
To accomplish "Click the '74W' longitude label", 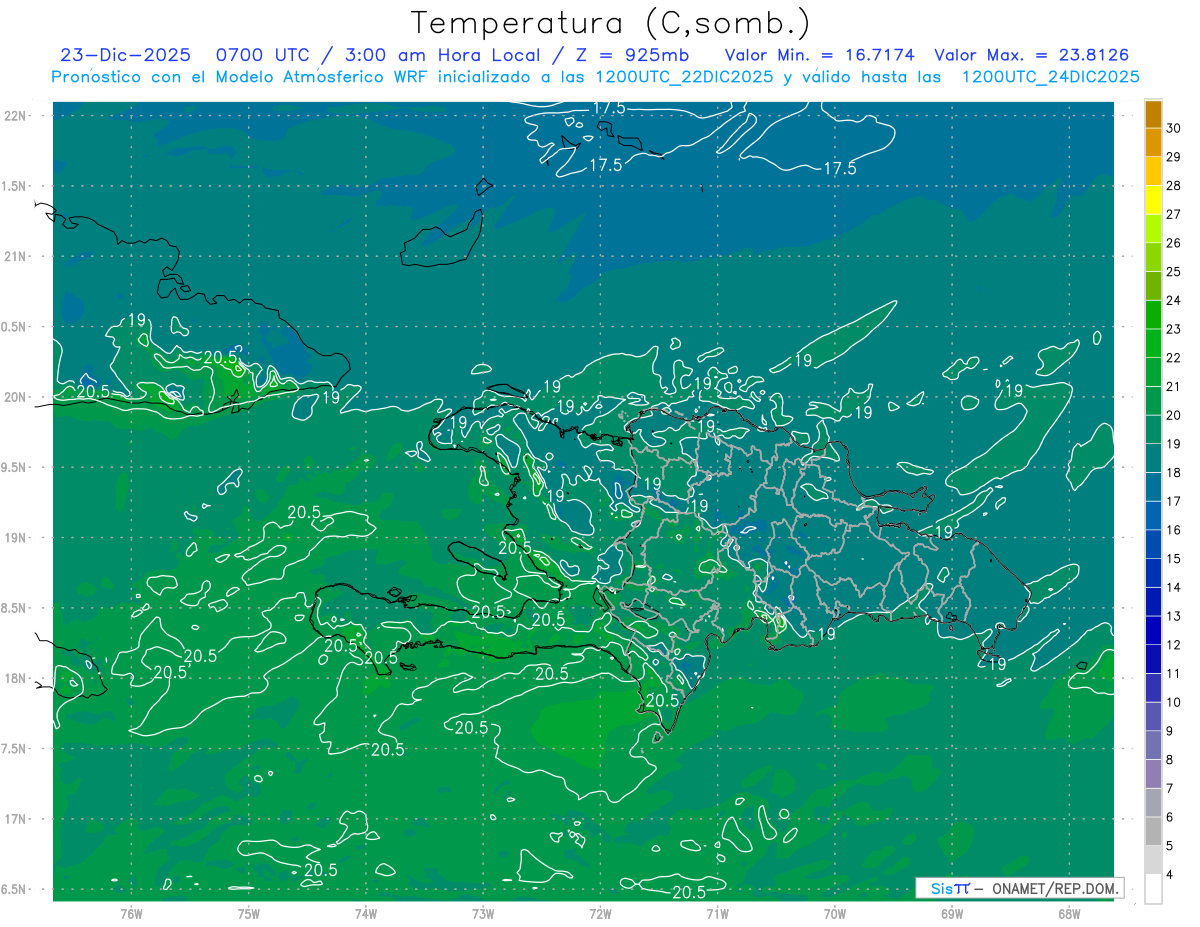I will [365, 914].
